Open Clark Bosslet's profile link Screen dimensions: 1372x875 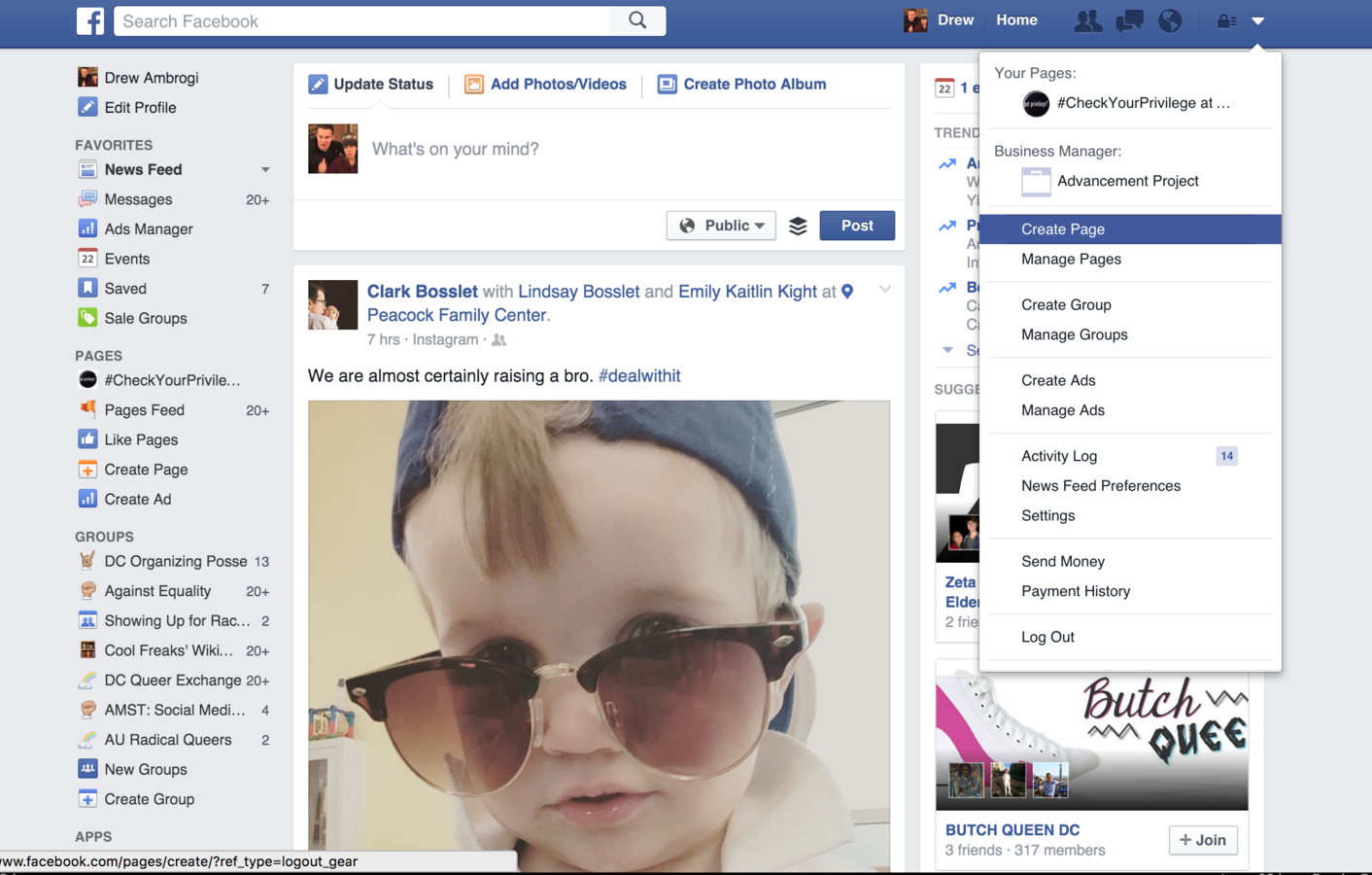pyautogui.click(x=422, y=292)
